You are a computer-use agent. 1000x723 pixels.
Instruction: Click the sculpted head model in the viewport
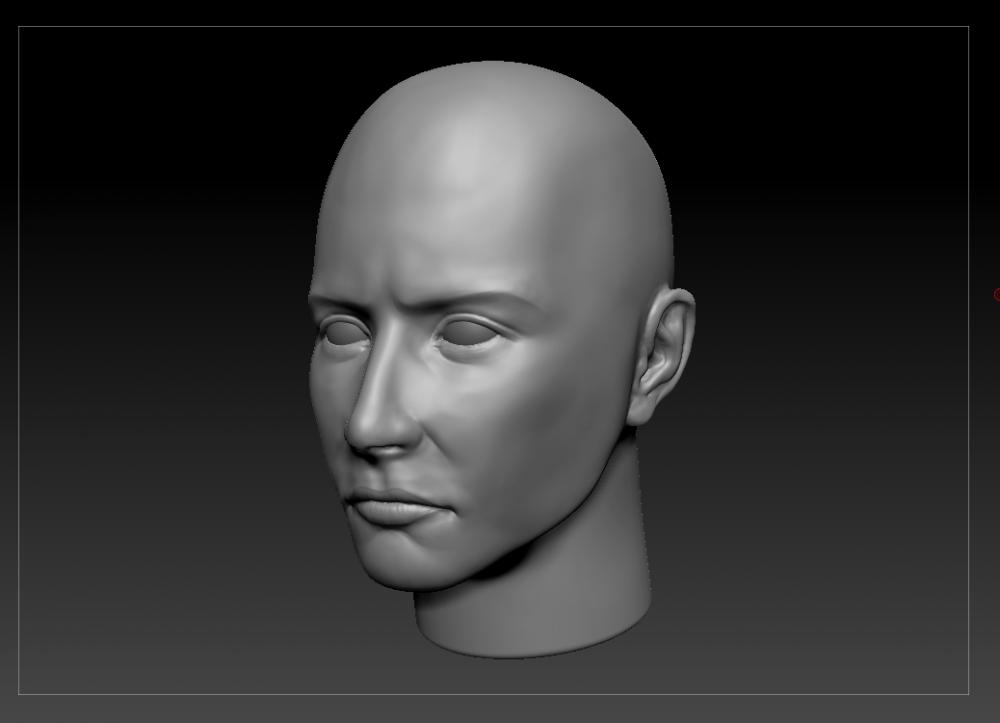click(501, 360)
